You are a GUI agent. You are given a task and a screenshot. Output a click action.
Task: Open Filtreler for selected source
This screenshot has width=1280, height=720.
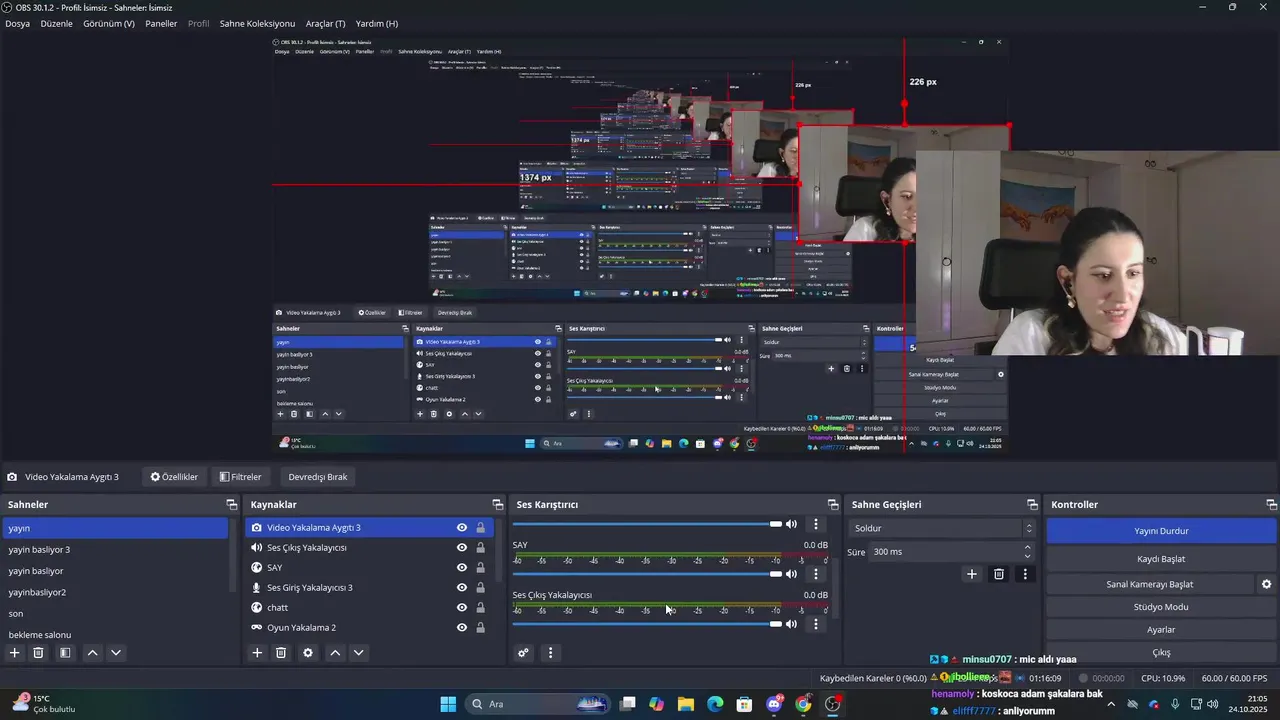[240, 477]
